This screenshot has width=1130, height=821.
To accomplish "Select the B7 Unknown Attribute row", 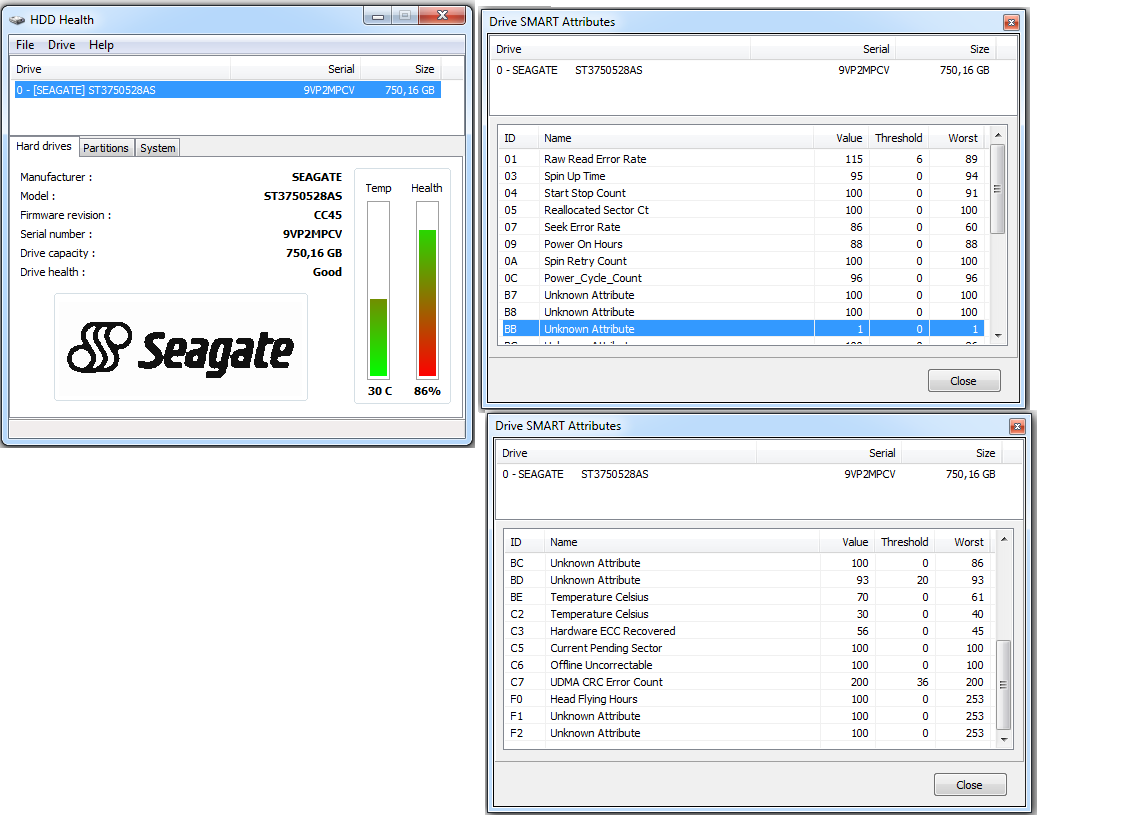I will pos(742,296).
